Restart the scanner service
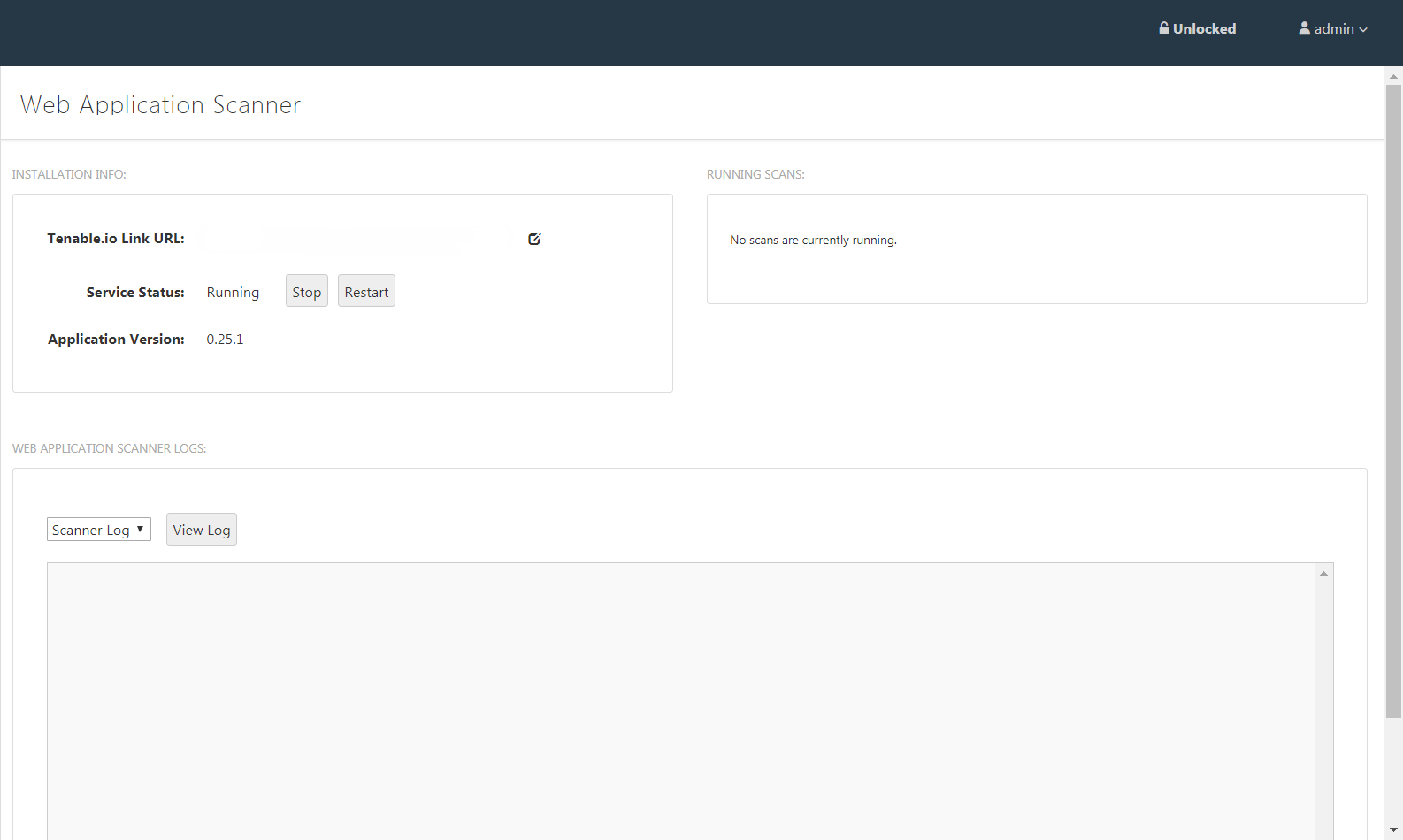The image size is (1403, 840). coord(366,291)
